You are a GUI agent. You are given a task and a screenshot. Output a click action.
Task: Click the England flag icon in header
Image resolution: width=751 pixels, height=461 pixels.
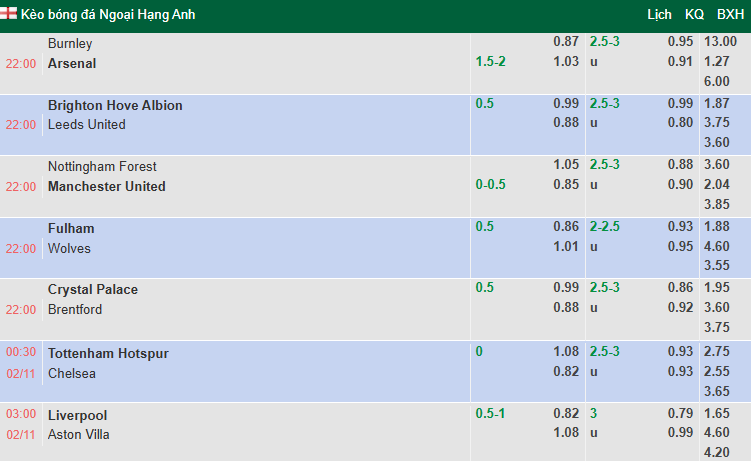(11, 15)
